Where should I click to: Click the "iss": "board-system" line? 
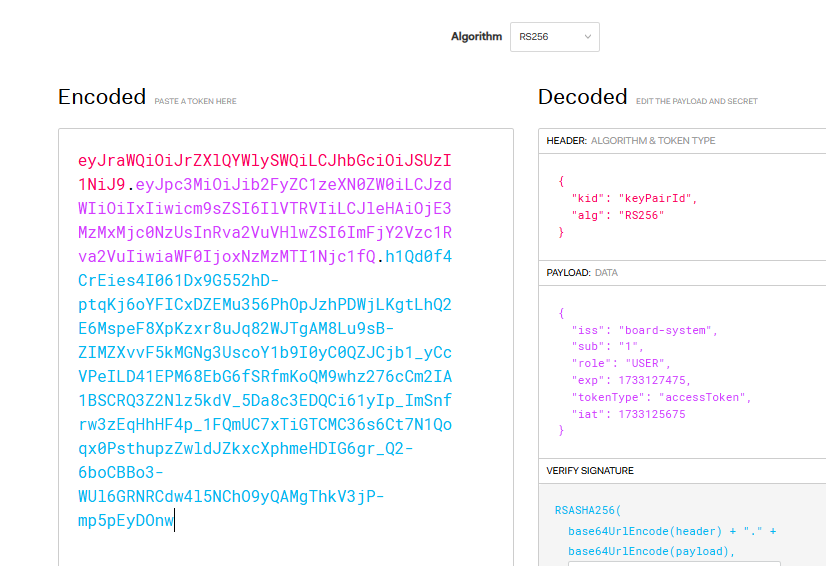(x=644, y=330)
